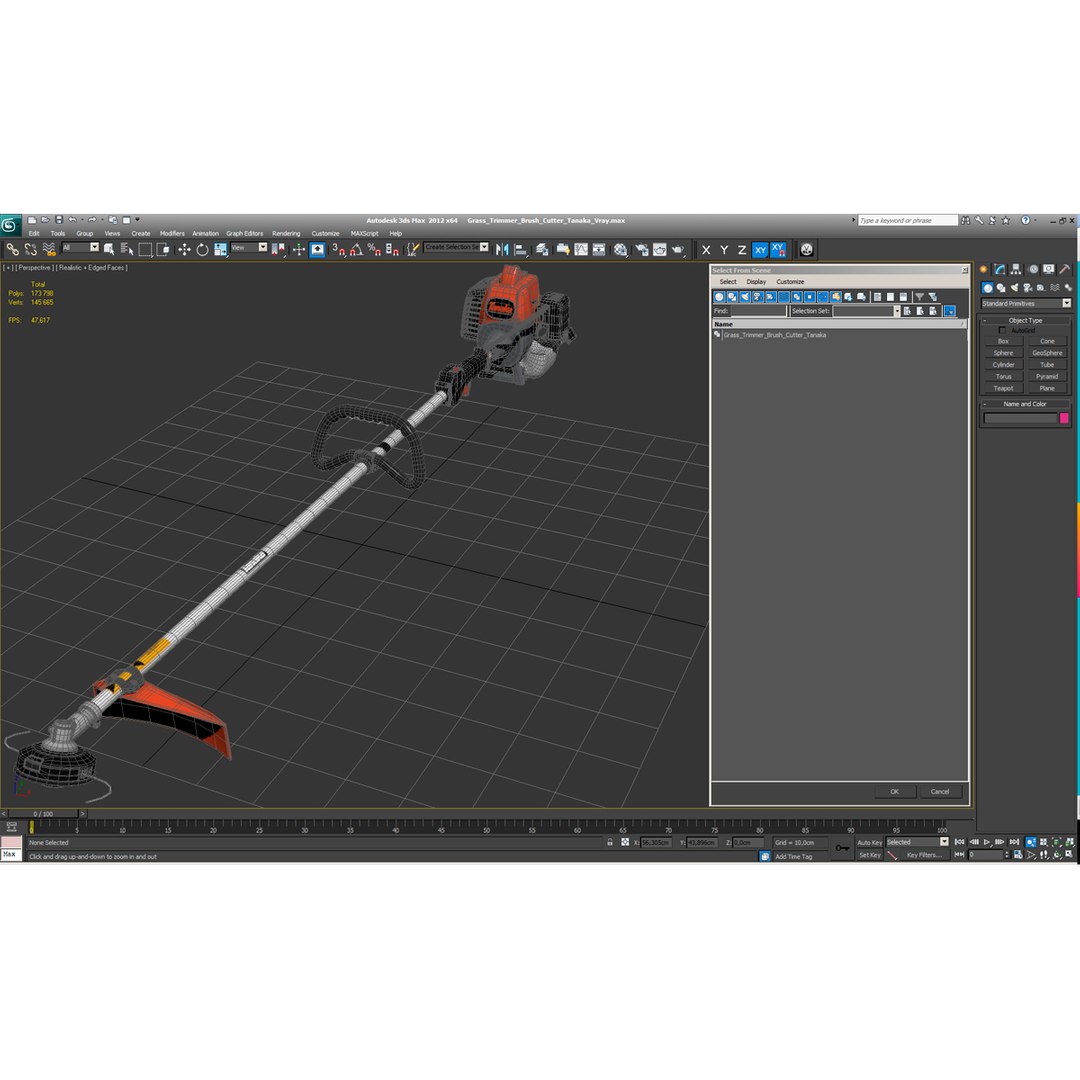Click the time slider 0 / 100 handle

[x=43, y=813]
